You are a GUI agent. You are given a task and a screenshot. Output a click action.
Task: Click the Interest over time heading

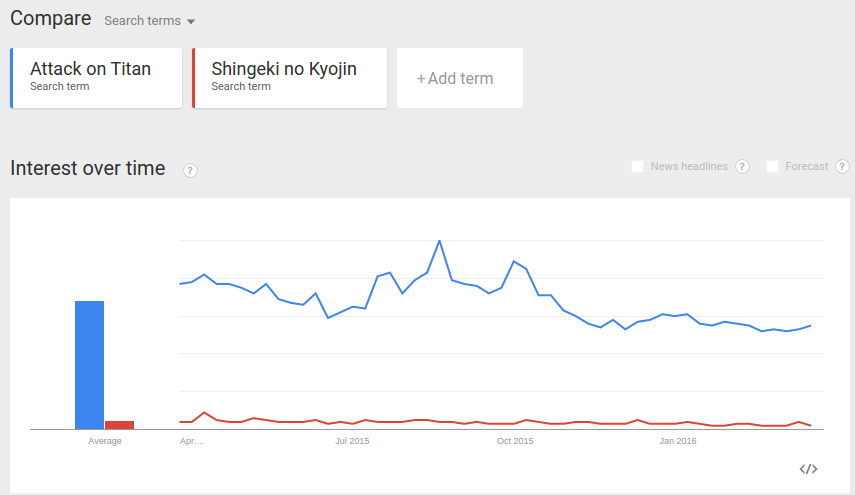[88, 168]
